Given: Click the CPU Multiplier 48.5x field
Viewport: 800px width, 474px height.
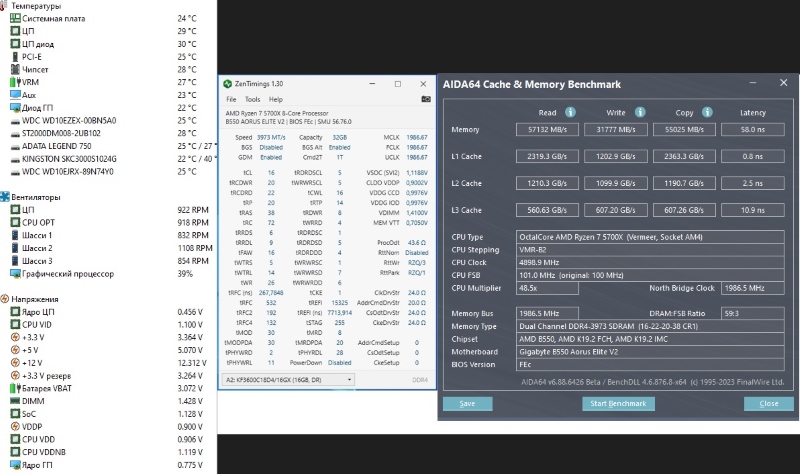Looking at the screenshot, I should pos(547,288).
